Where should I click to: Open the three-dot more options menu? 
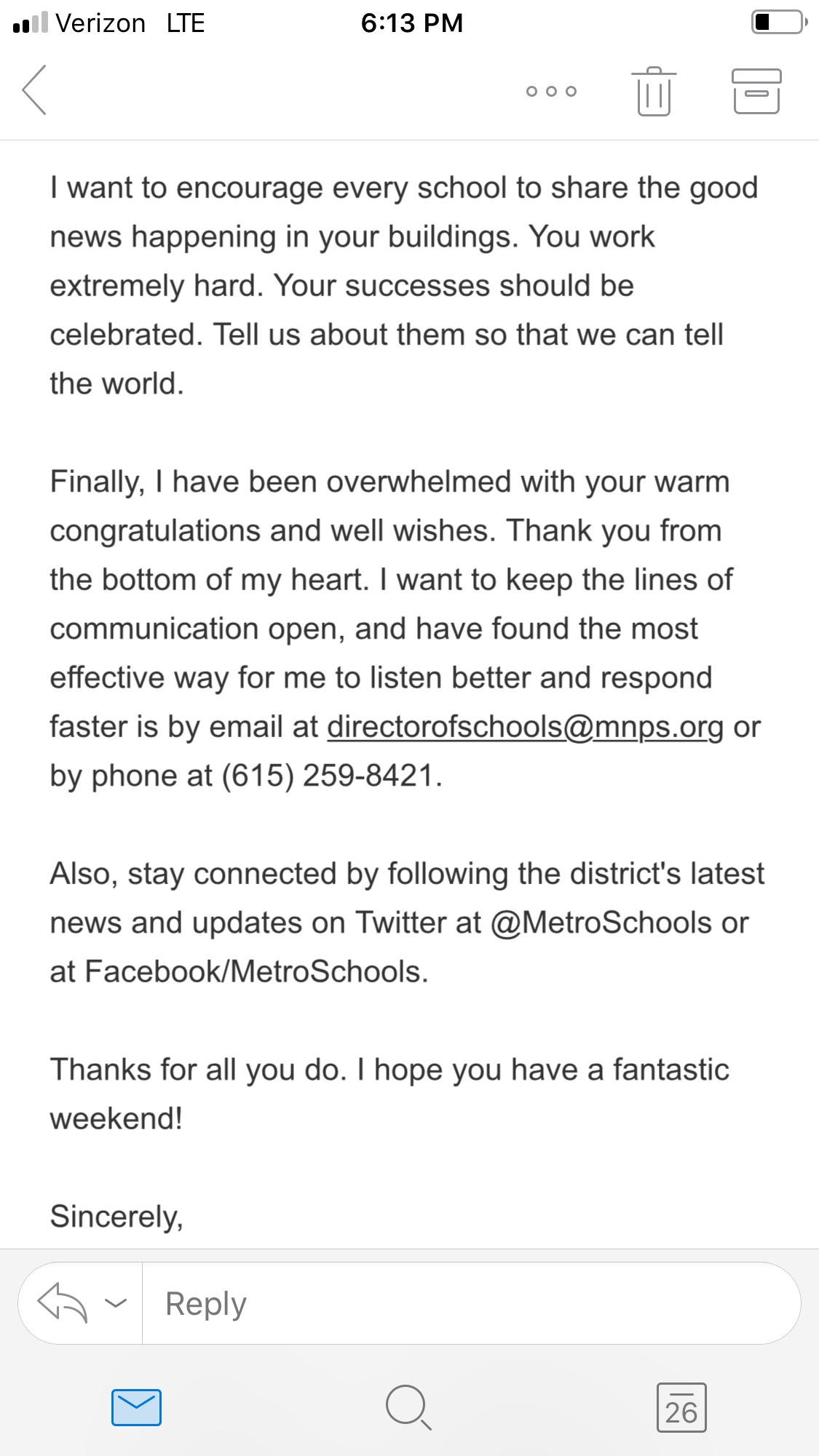551,91
